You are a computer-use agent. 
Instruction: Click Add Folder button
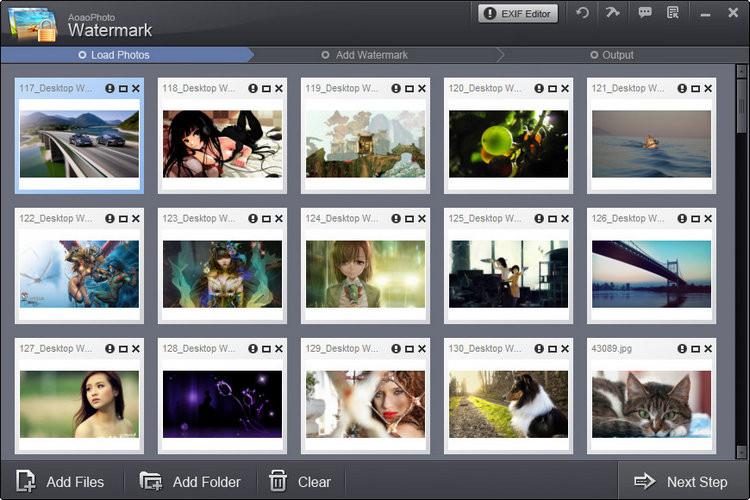[190, 481]
